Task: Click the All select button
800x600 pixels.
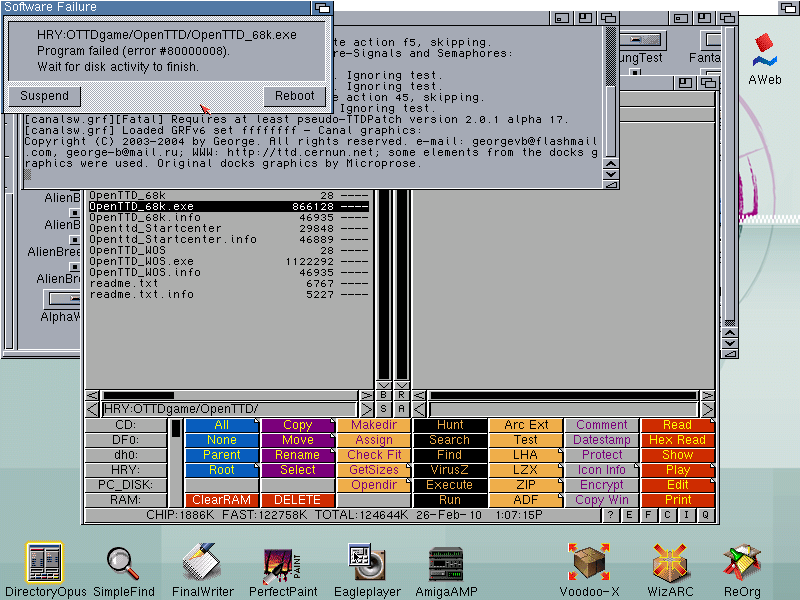Action: coord(222,425)
